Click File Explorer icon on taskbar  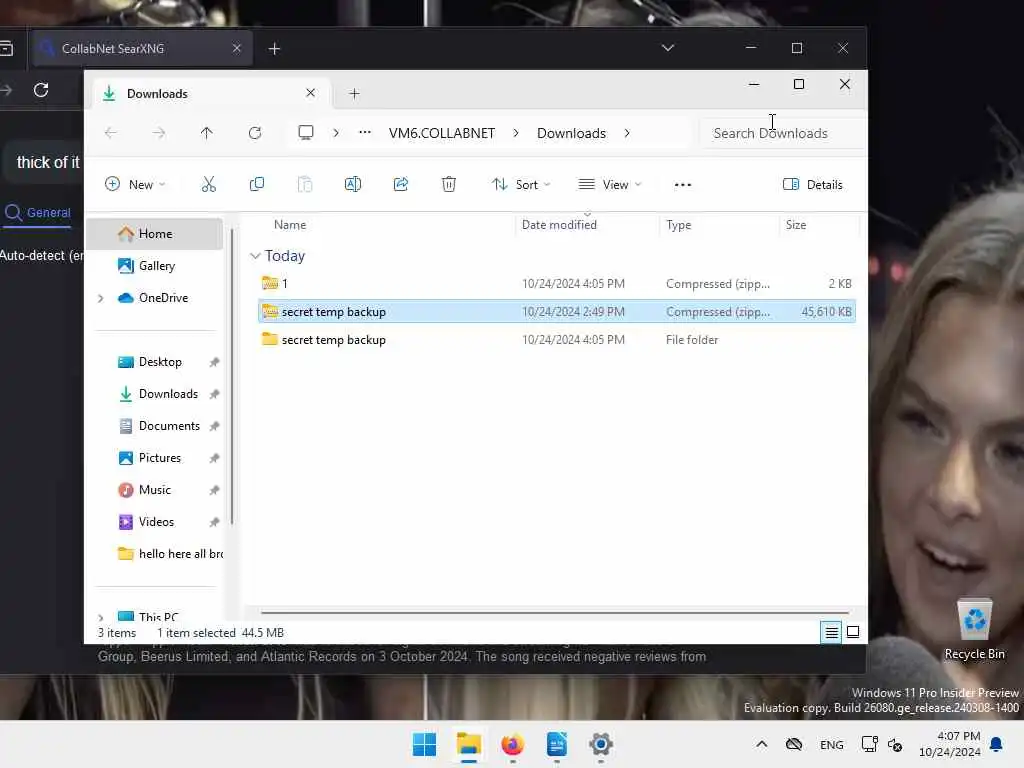coord(468,744)
